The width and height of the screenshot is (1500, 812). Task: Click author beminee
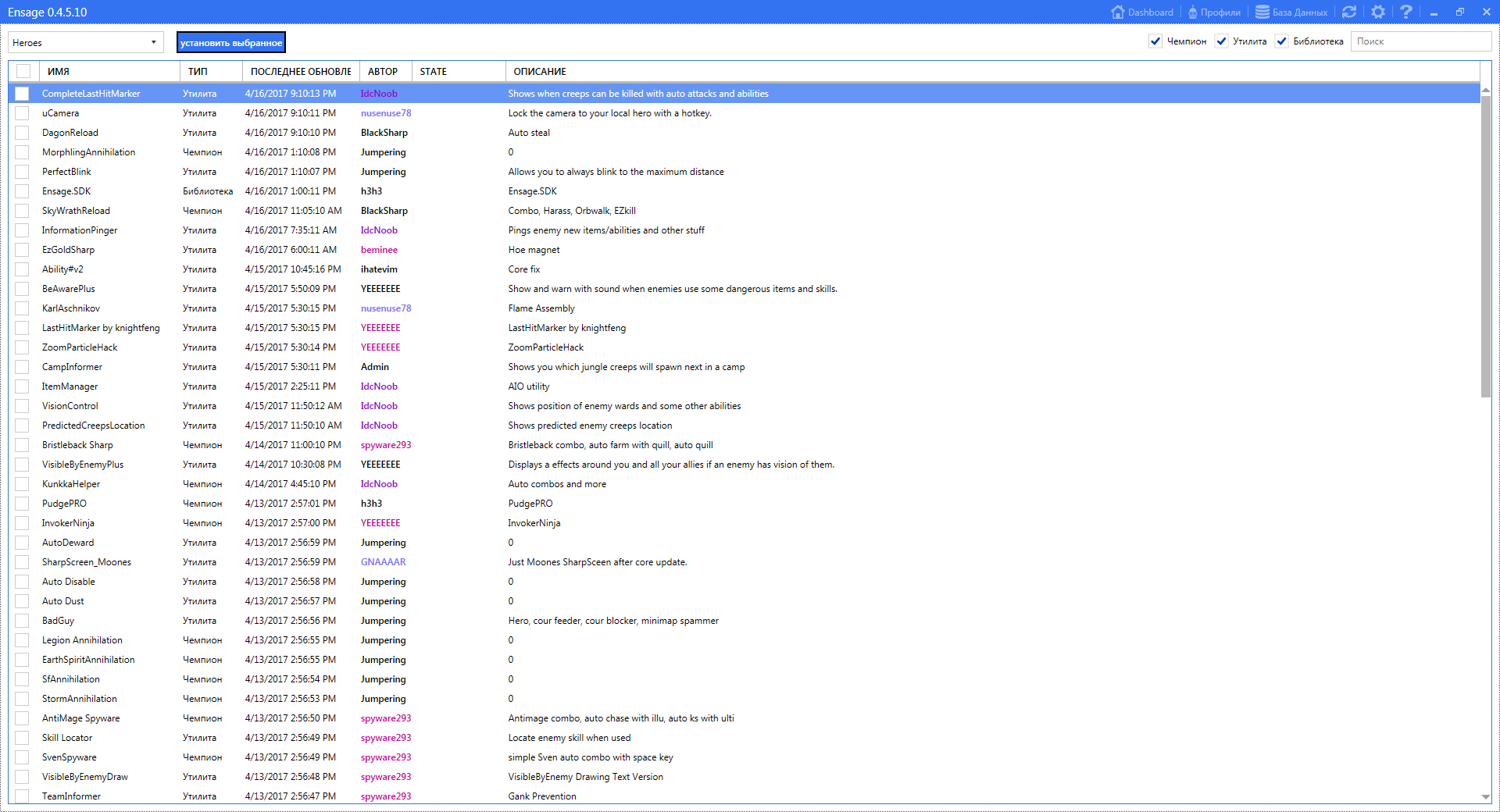click(379, 250)
